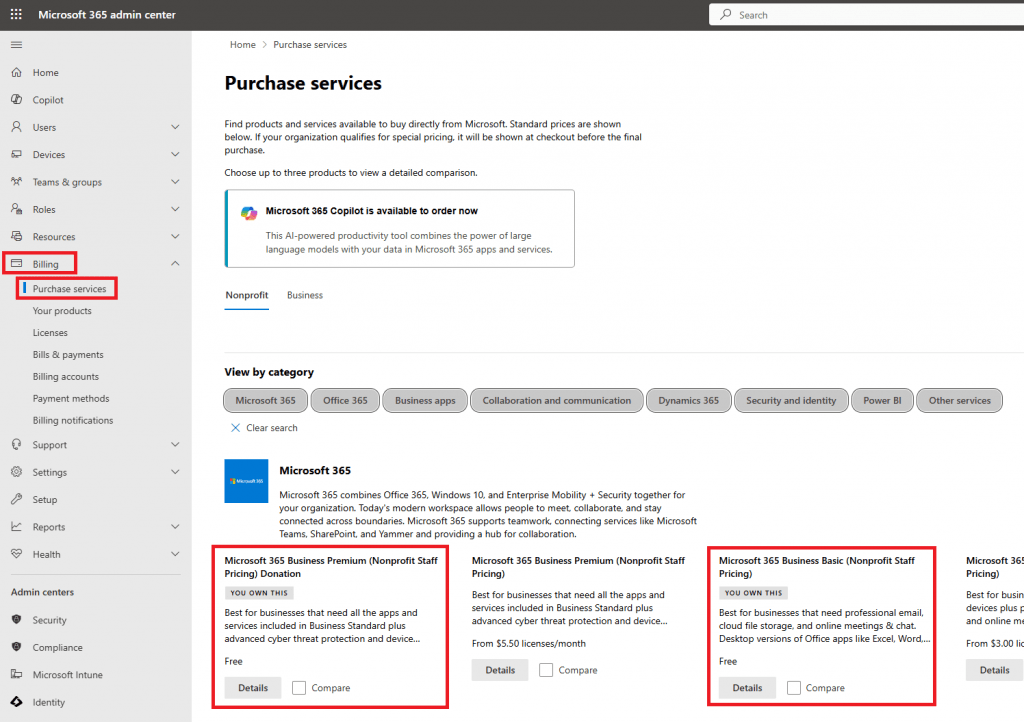This screenshot has width=1024, height=722.
Task: Expand the Roles section chevron
Action: tap(175, 209)
